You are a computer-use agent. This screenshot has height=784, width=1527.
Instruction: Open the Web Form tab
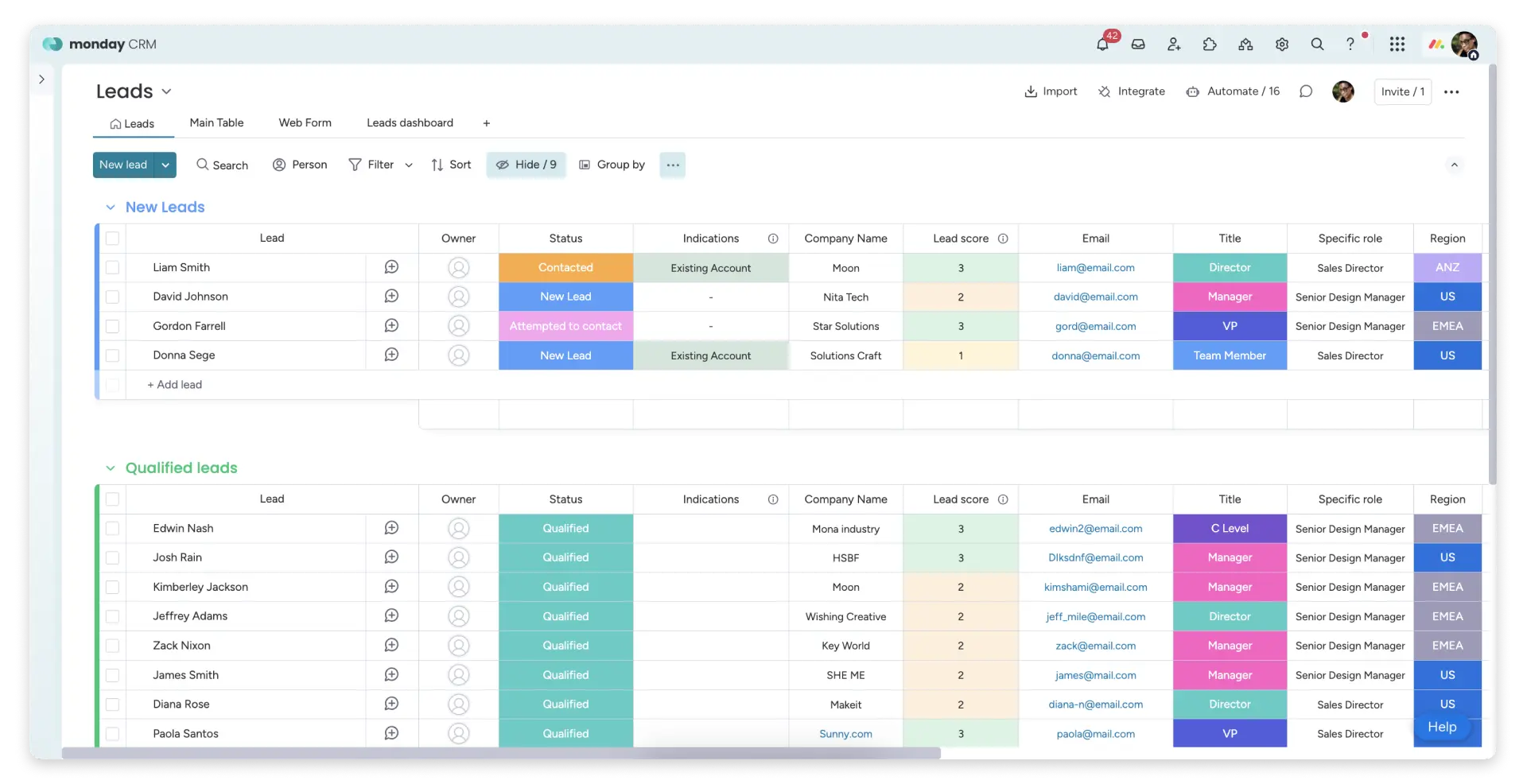305,122
